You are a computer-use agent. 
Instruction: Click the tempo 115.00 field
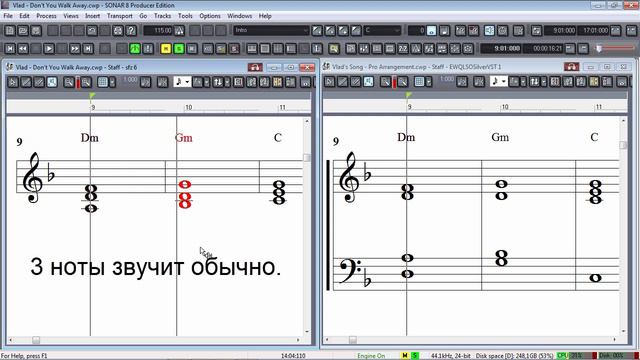coord(158,31)
